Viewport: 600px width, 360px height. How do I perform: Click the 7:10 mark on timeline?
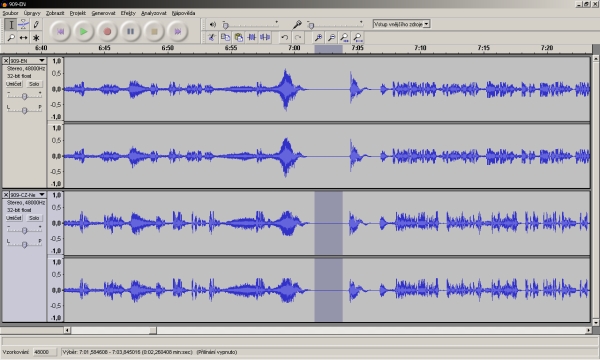pos(420,48)
